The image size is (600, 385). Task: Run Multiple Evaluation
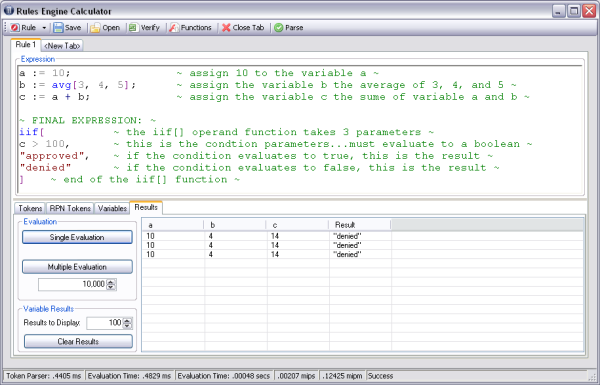pyautogui.click(x=77, y=267)
